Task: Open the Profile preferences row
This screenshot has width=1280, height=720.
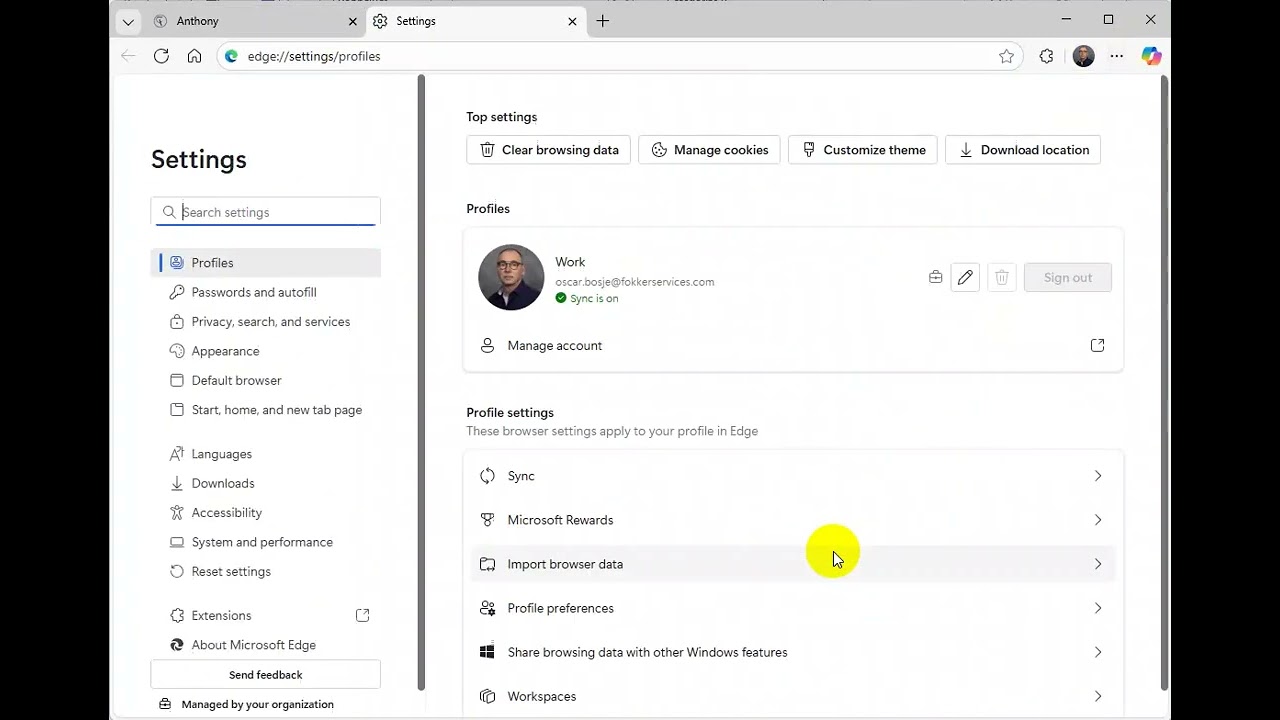Action: pyautogui.click(x=793, y=608)
